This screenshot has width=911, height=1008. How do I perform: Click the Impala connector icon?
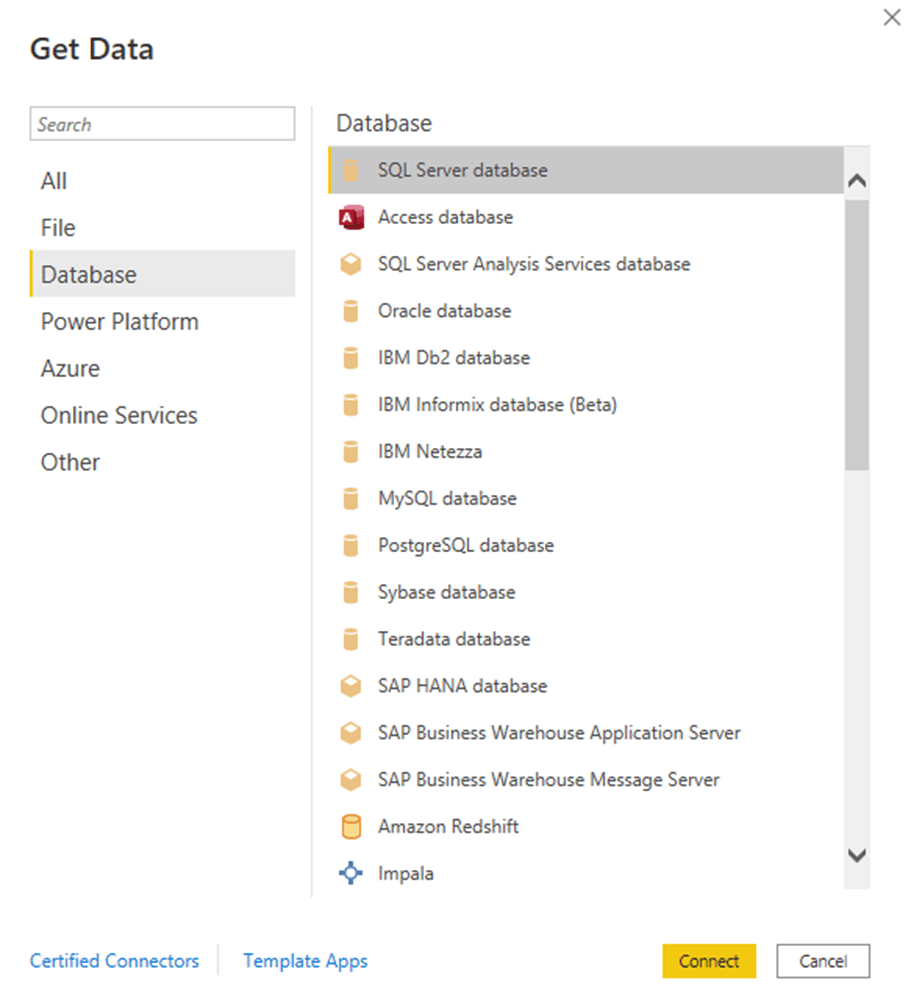351,873
